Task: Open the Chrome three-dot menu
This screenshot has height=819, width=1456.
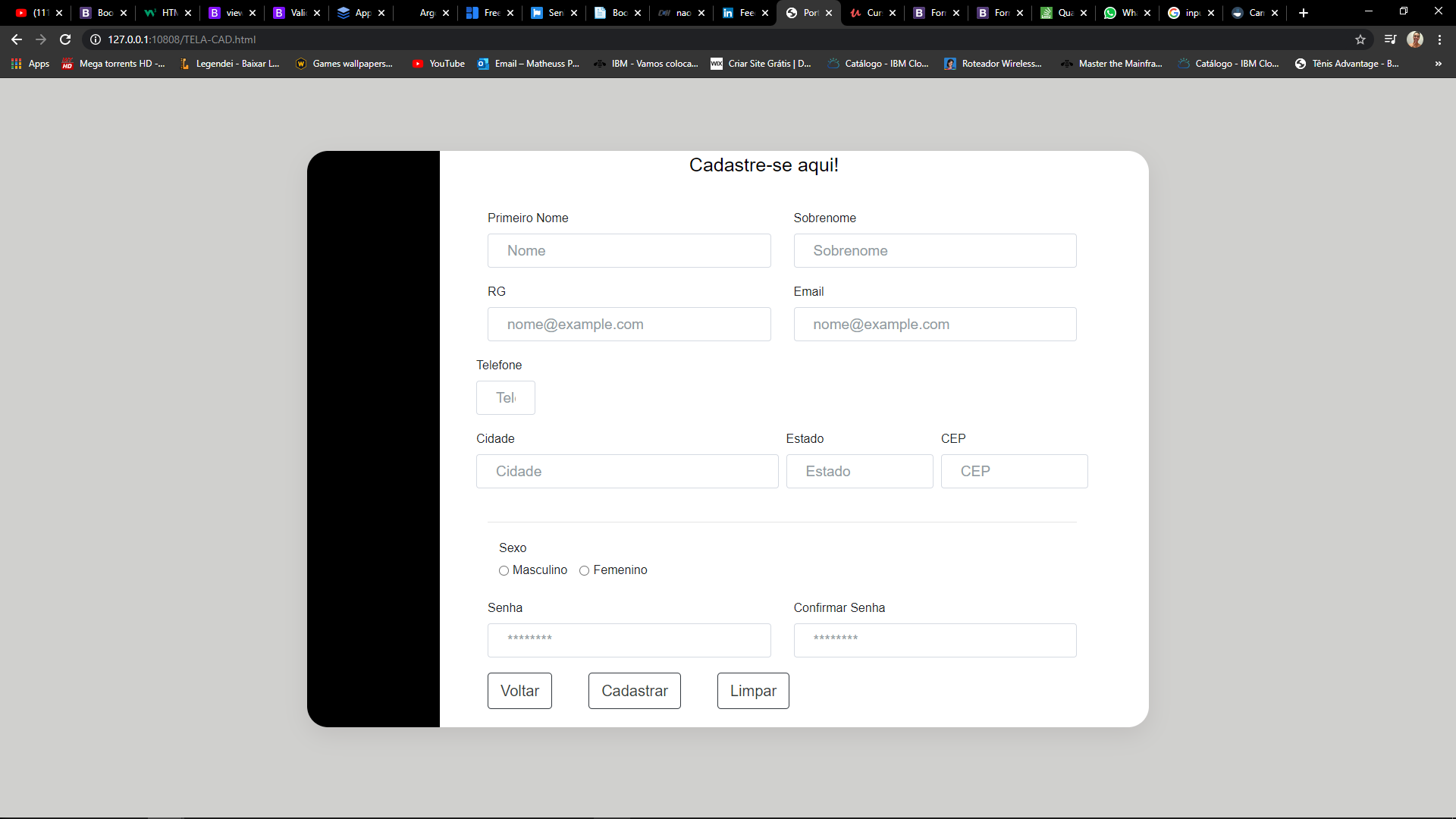Action: pos(1439,39)
